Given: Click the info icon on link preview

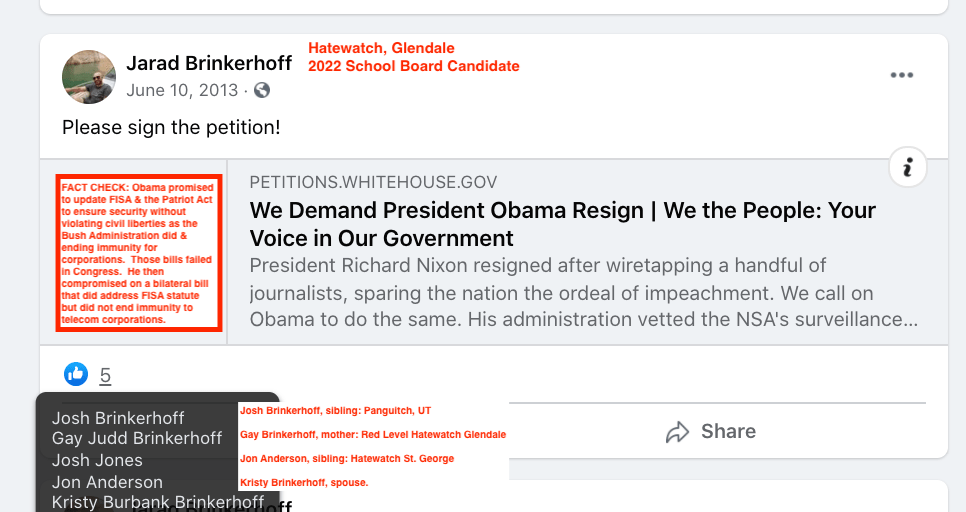Looking at the screenshot, I should 907,168.
